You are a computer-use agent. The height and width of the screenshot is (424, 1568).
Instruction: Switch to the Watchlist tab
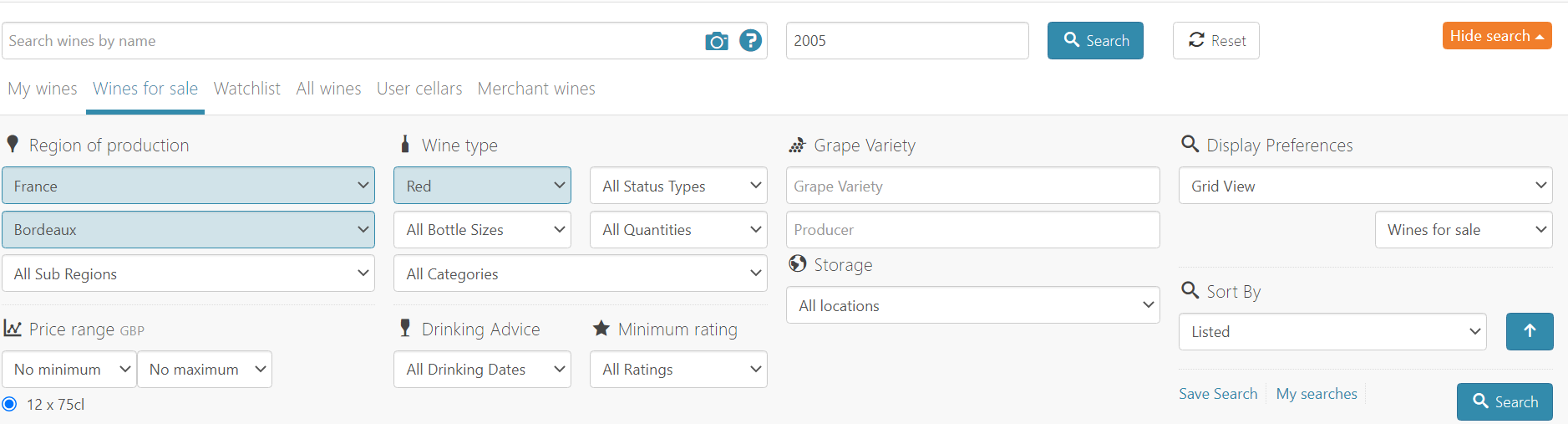point(246,89)
